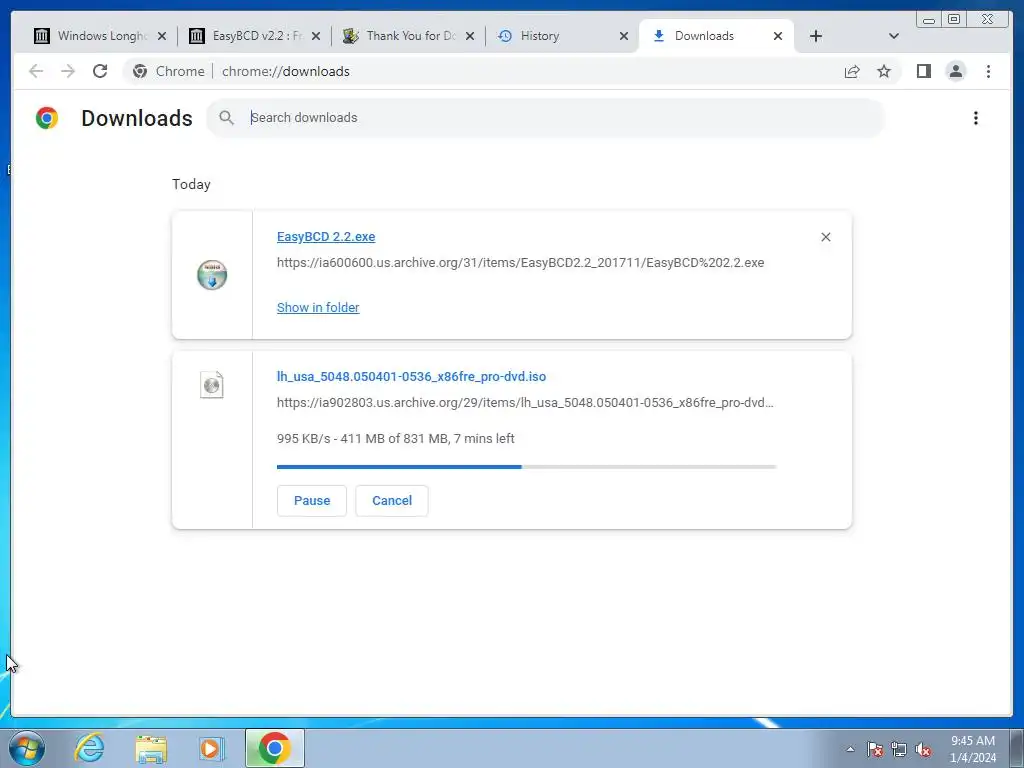
Task: Open Chrome's three-dot main menu
Action: click(x=988, y=71)
